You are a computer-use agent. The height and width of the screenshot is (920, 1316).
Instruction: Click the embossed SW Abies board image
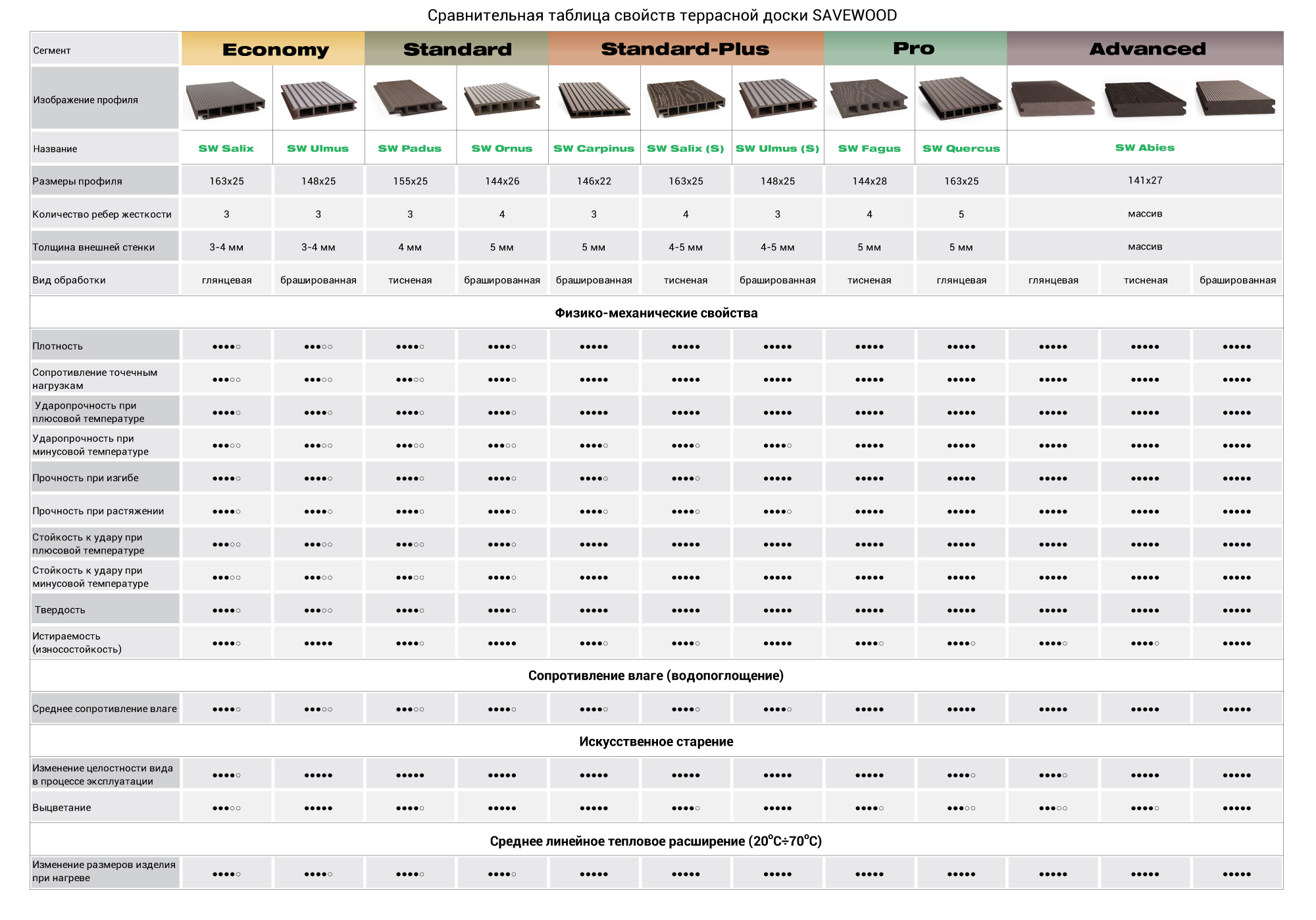pos(1145,99)
